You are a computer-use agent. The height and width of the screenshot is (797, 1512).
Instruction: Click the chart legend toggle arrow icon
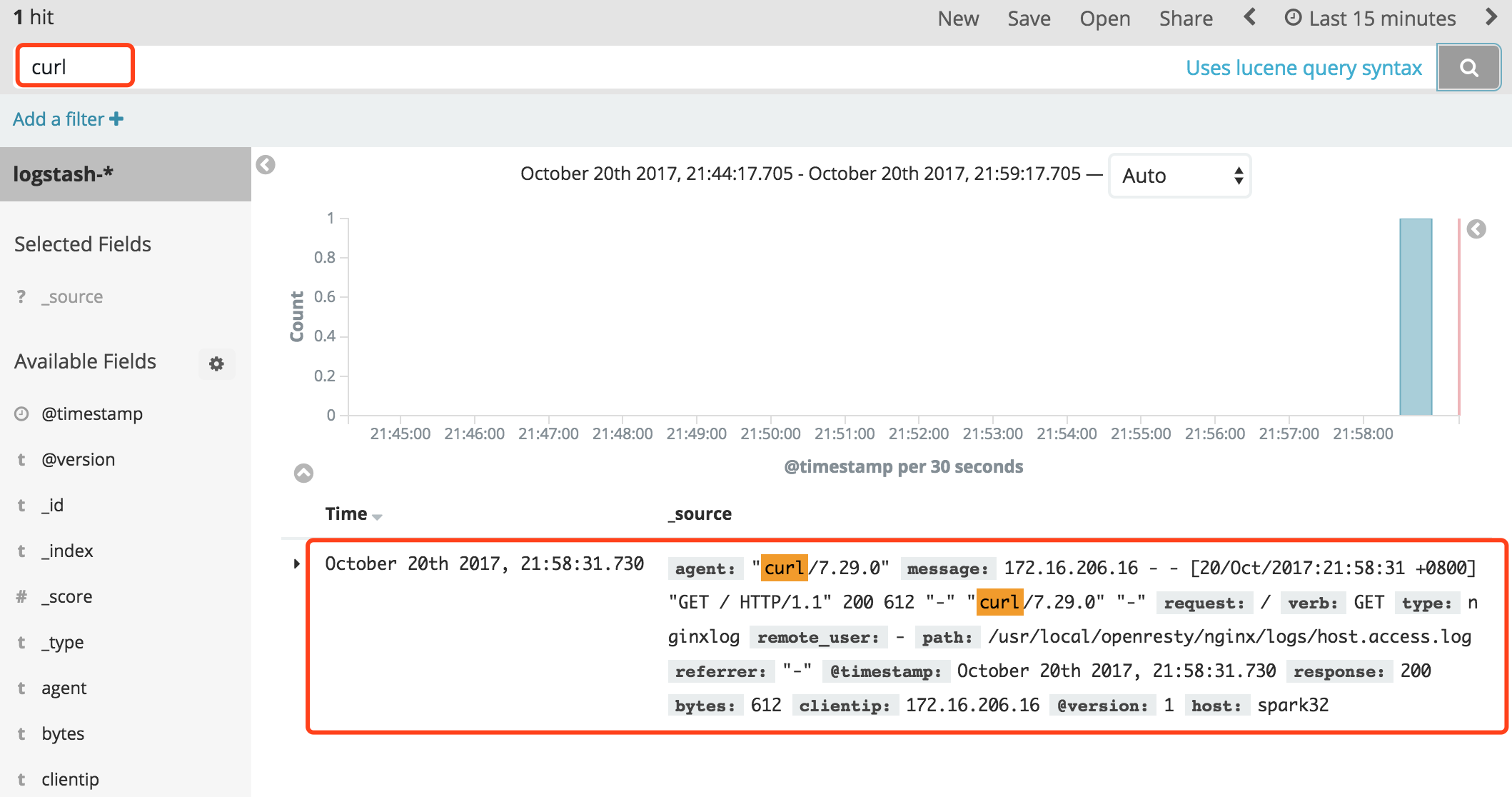click(1476, 229)
